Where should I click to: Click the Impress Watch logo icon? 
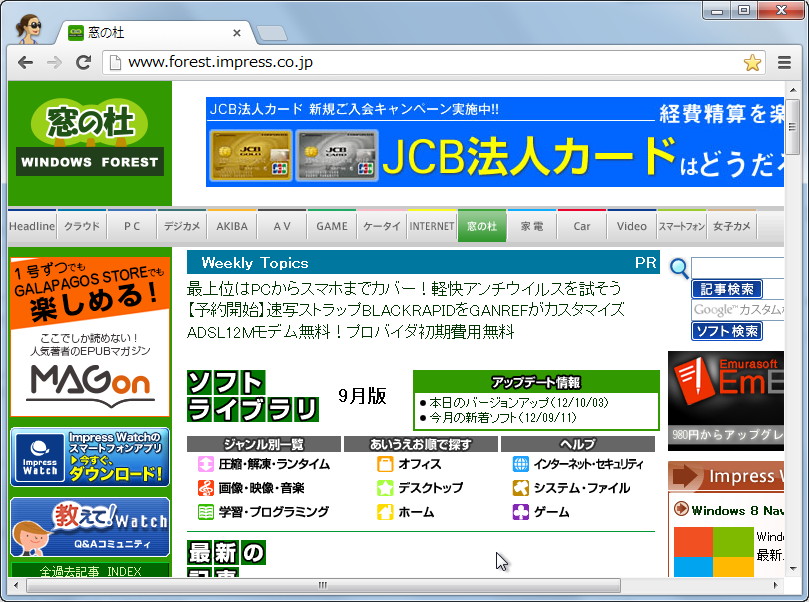[x=38, y=458]
